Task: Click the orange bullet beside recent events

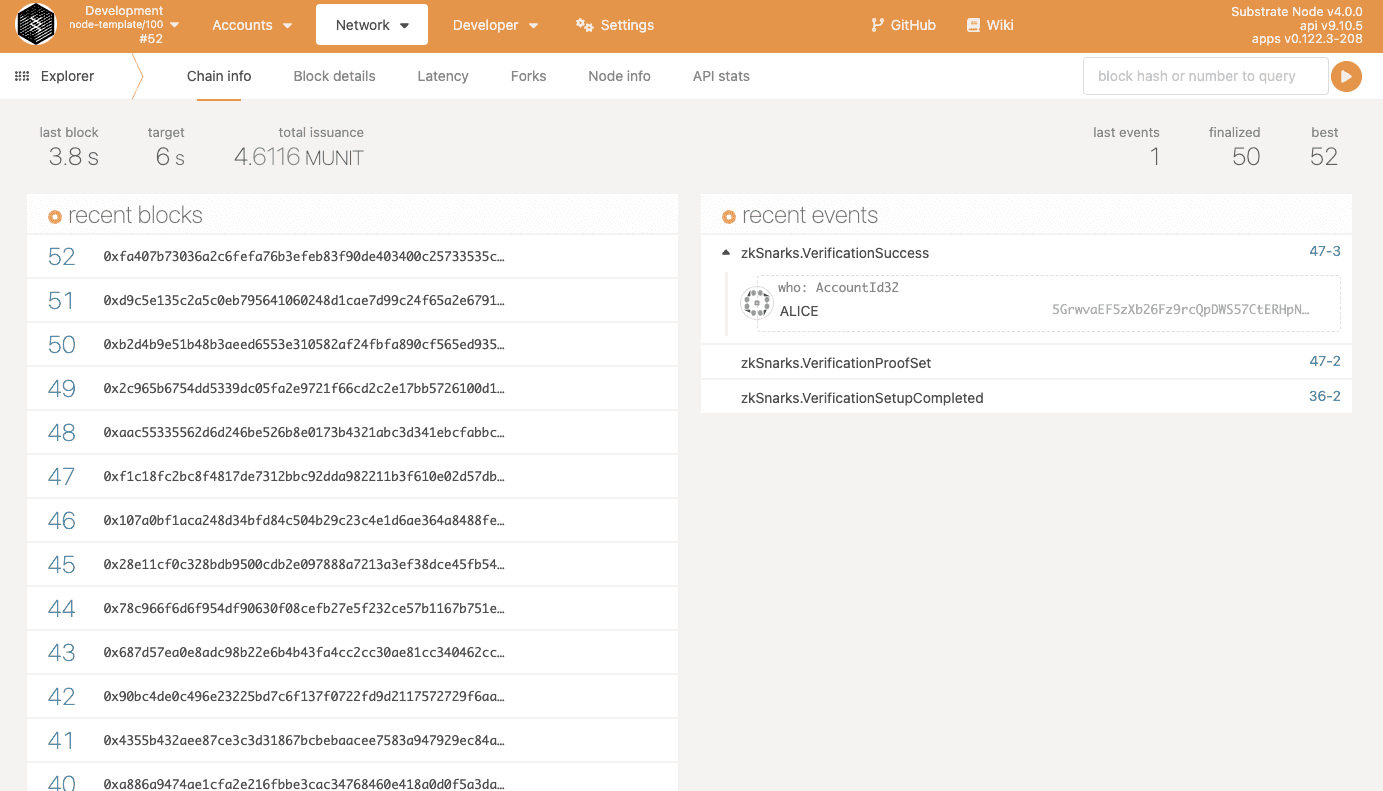Action: tap(730, 214)
